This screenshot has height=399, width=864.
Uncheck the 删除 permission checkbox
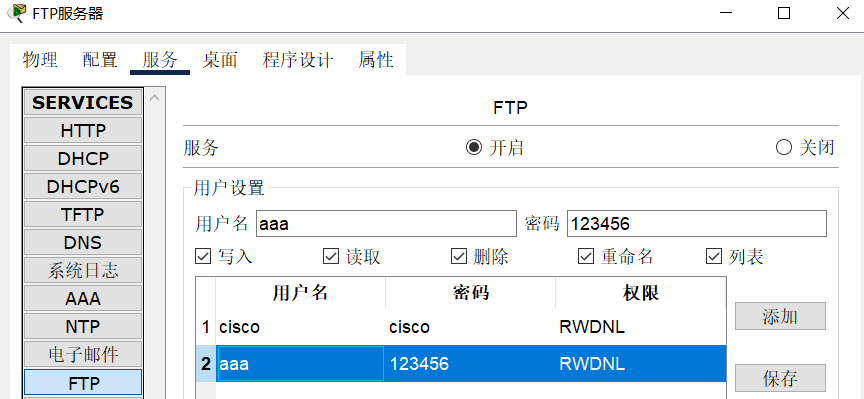(x=458, y=256)
